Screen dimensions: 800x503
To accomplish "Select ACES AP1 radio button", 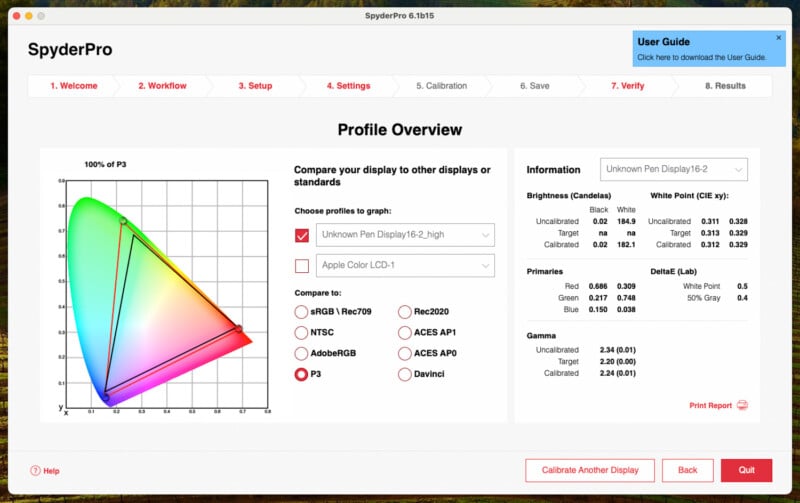I will (405, 333).
